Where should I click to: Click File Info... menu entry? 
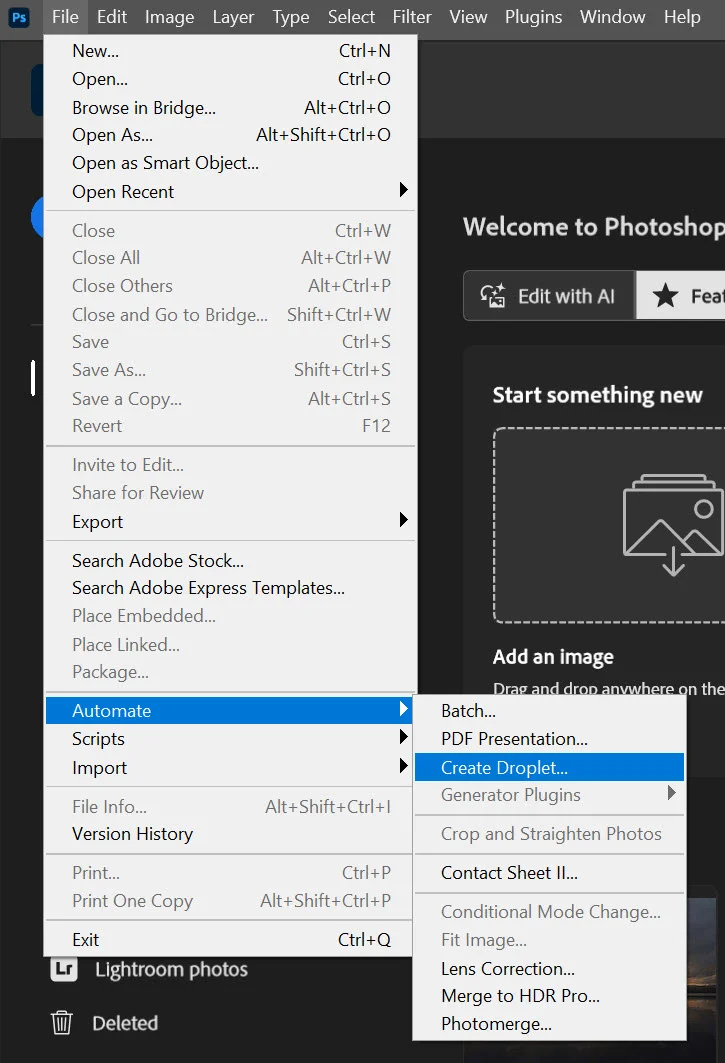(x=229, y=807)
